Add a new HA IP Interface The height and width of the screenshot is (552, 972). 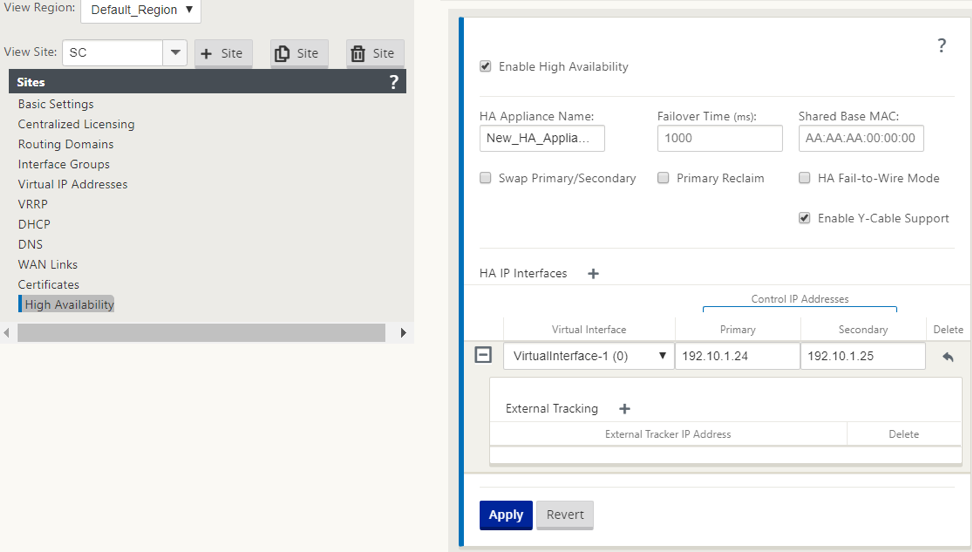click(593, 274)
